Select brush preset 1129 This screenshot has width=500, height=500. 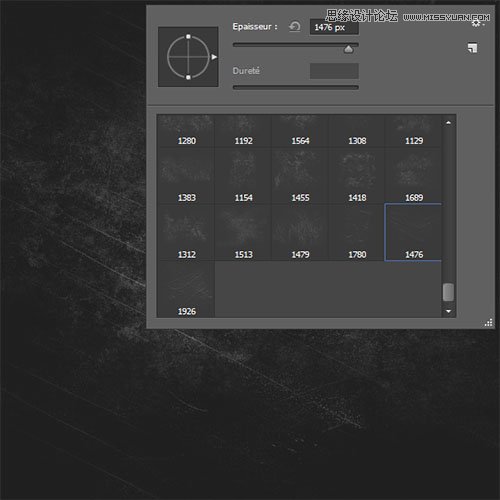(x=413, y=131)
